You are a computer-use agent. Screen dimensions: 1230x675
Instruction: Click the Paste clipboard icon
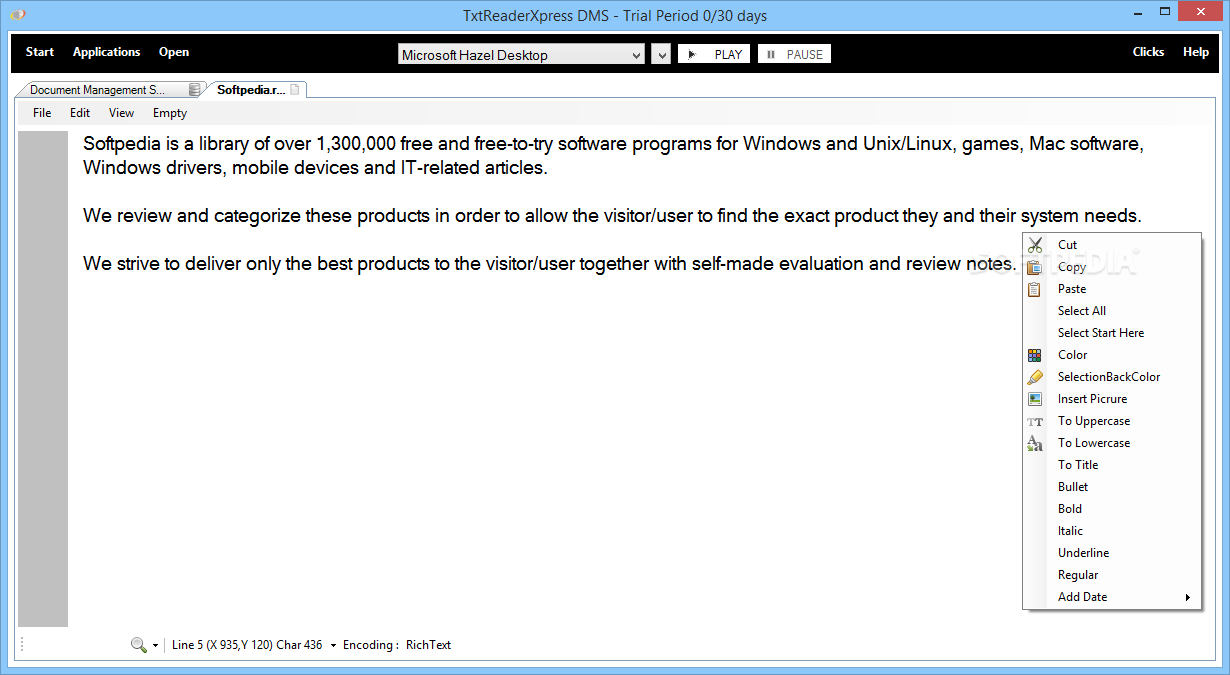pyautogui.click(x=1035, y=289)
